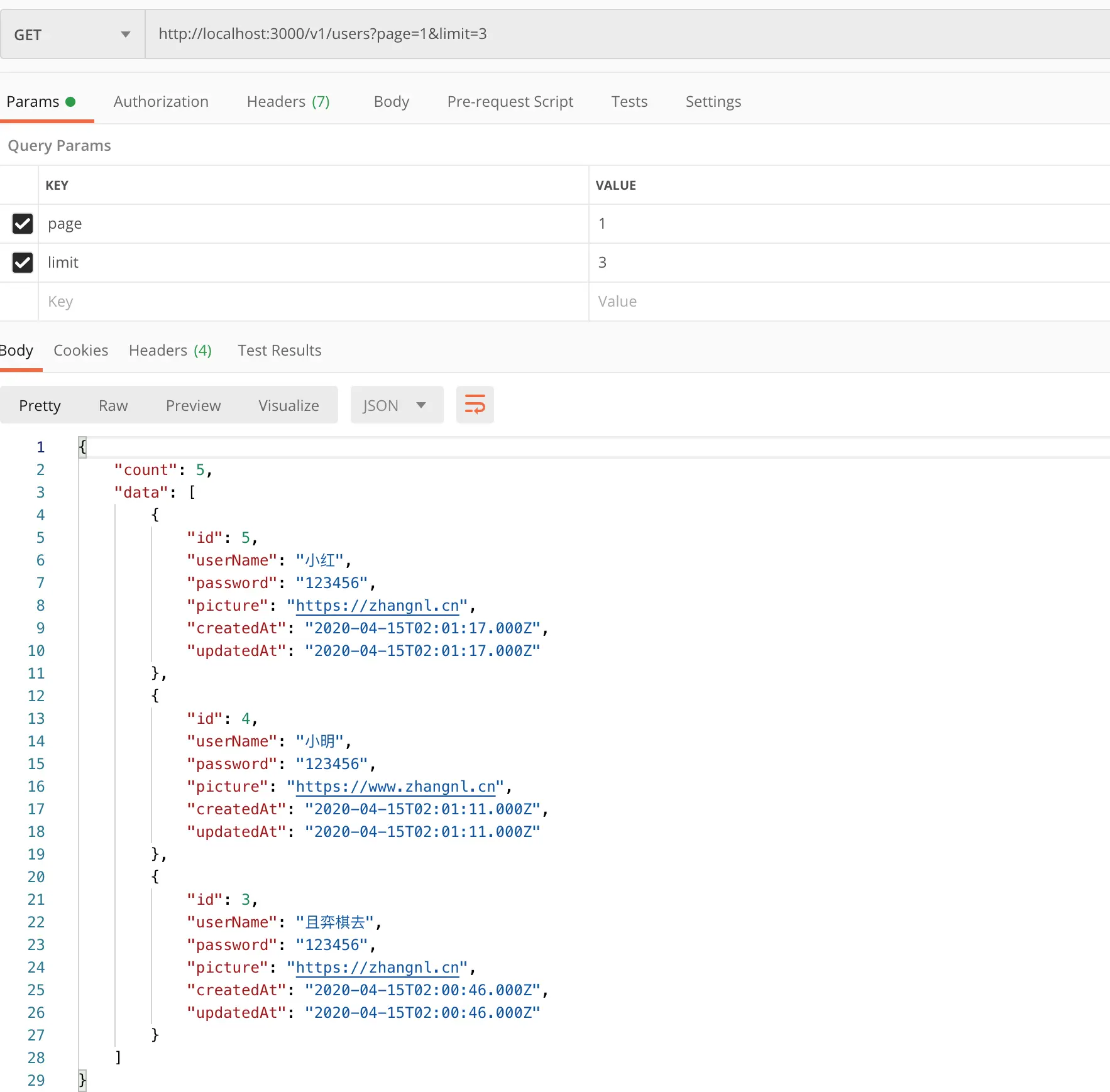Click the password value on line 7
The height and width of the screenshot is (1092, 1110).
pyautogui.click(x=332, y=583)
